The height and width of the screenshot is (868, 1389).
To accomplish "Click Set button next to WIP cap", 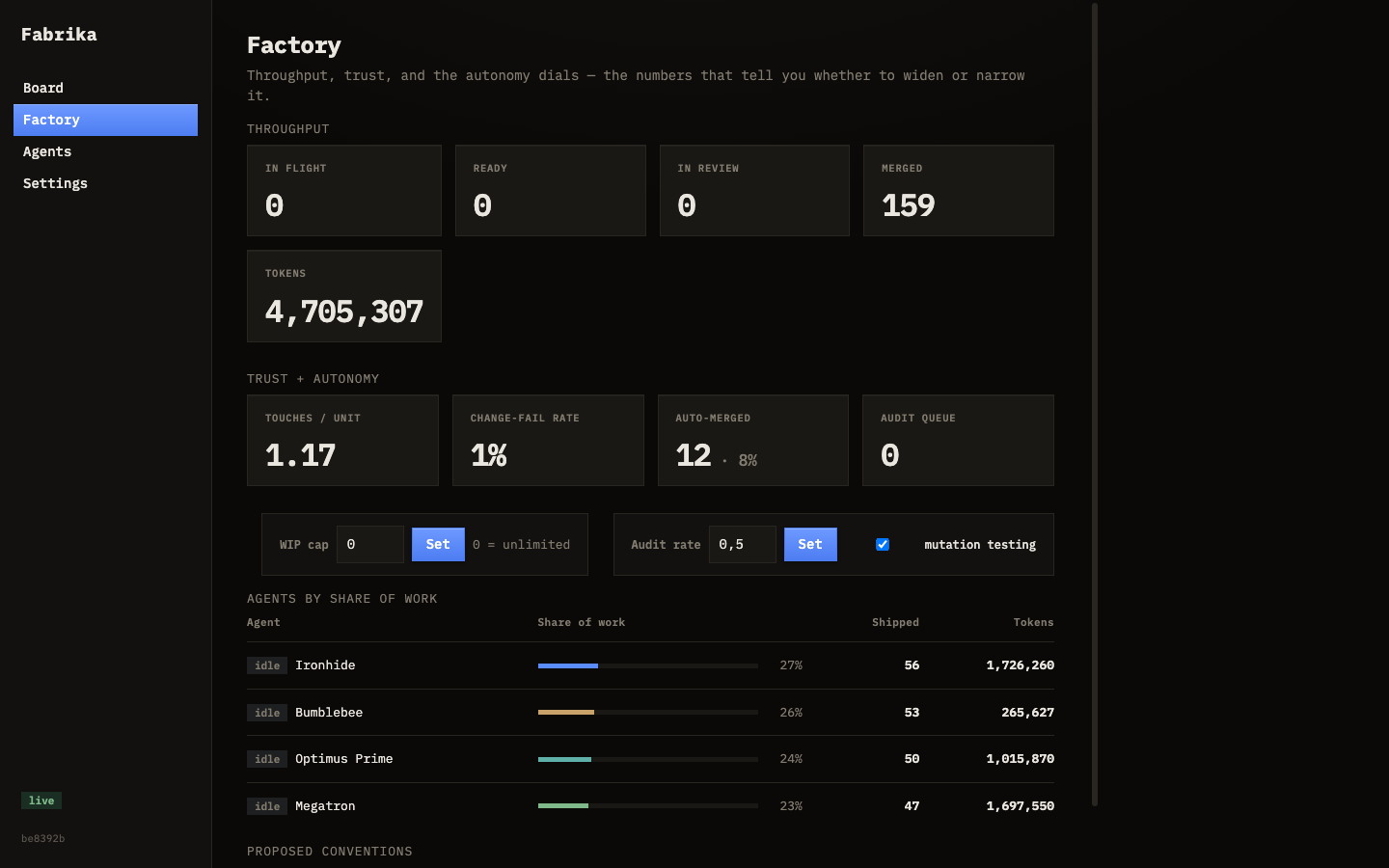I will point(438,545).
